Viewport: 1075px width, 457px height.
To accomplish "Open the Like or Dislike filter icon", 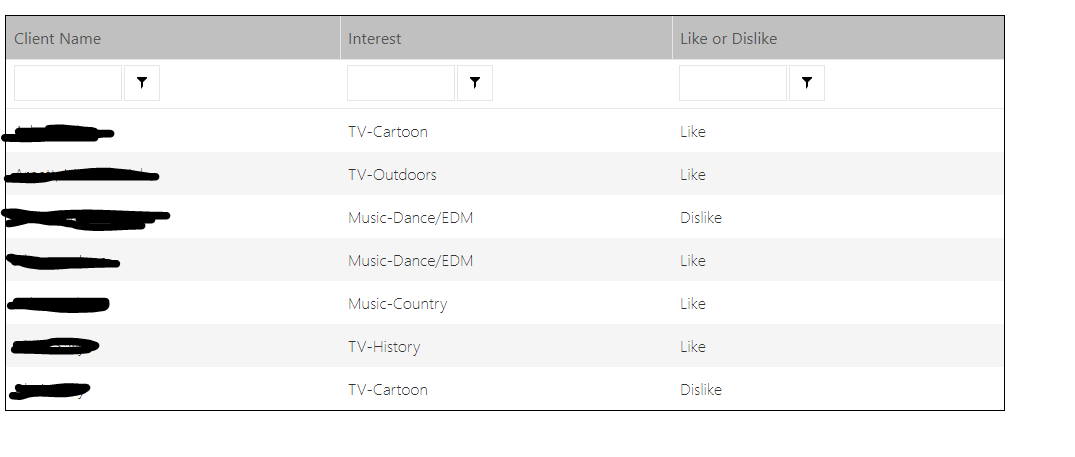I will coord(807,83).
